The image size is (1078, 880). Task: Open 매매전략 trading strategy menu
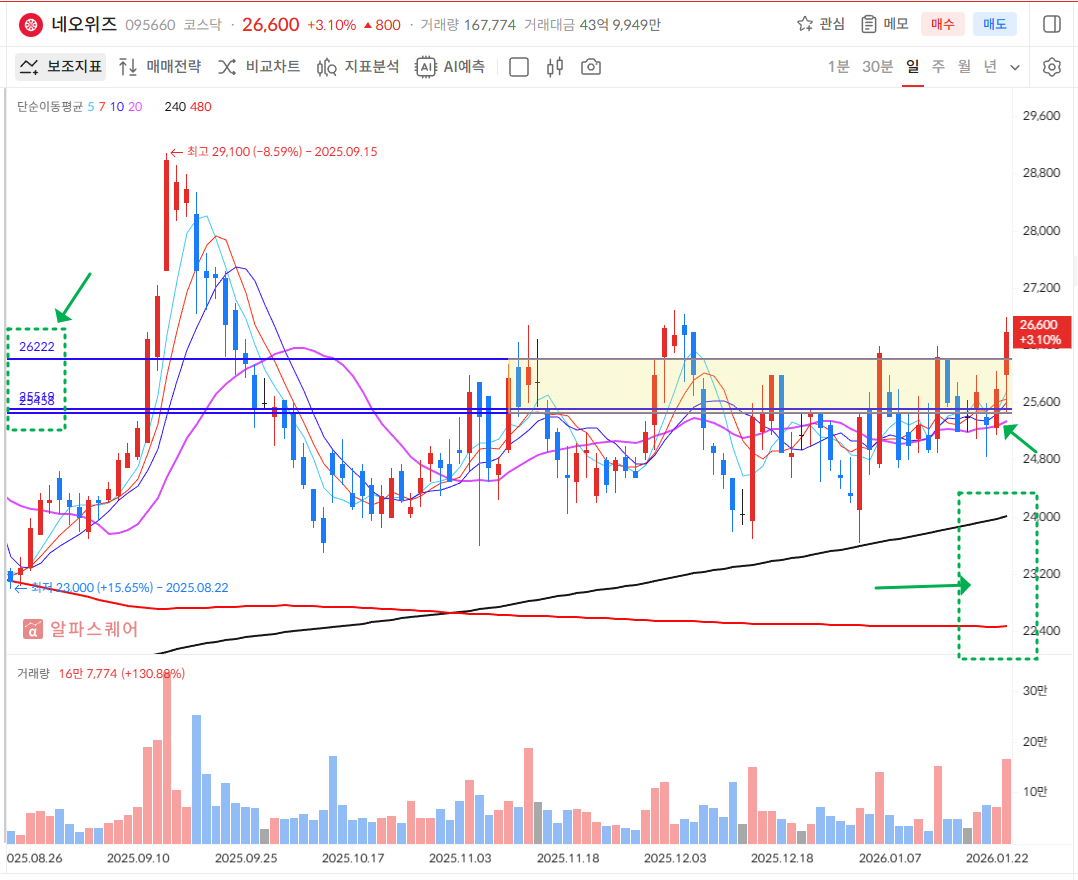click(159, 67)
